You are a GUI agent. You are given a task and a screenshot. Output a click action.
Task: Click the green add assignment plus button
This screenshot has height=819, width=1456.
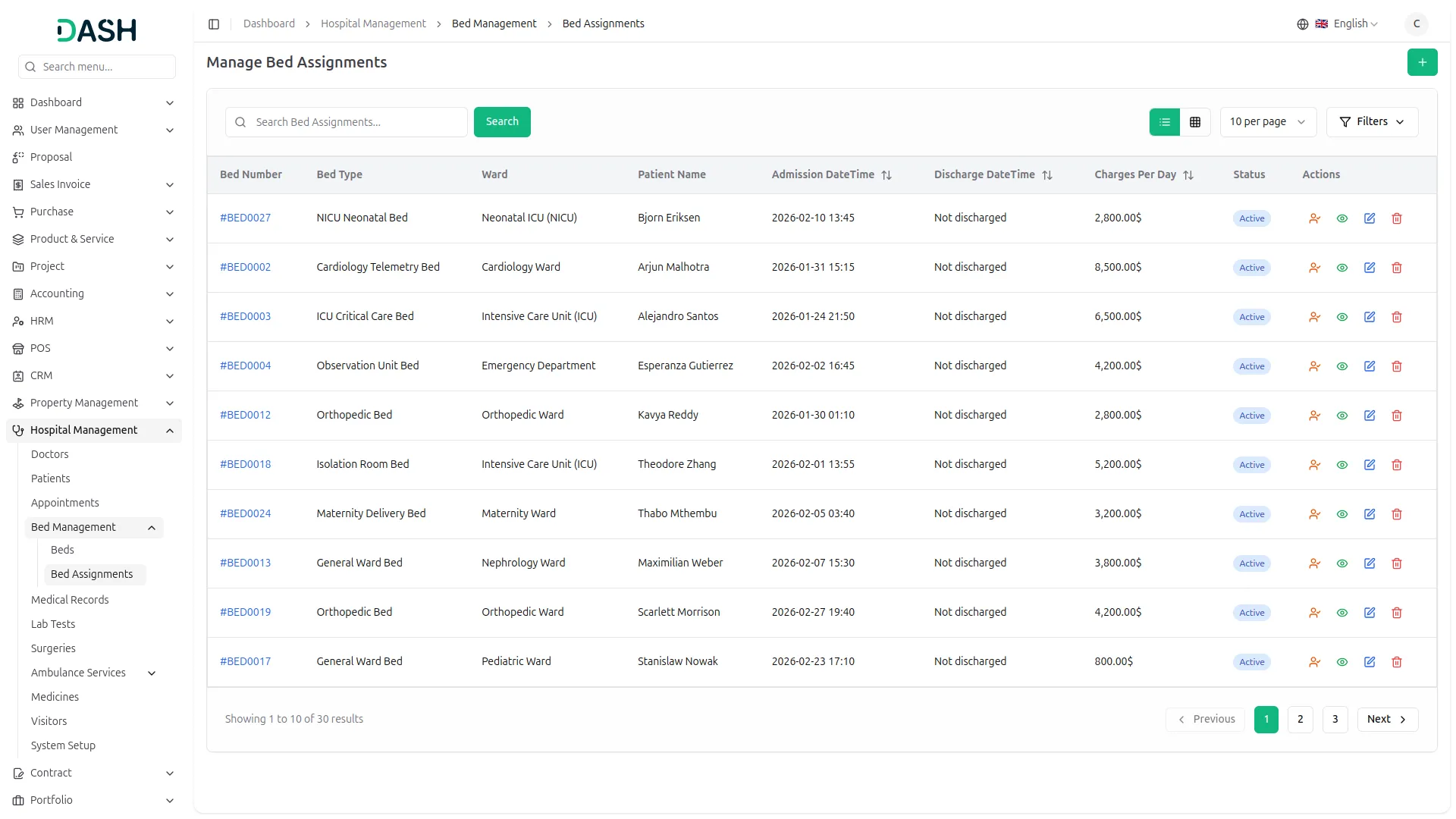1422,62
